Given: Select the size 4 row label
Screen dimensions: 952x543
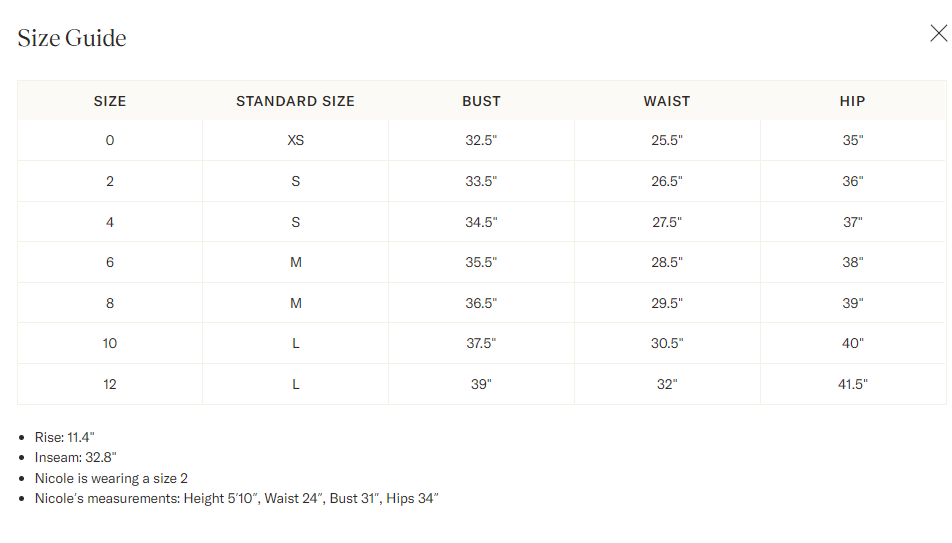Looking at the screenshot, I should pyautogui.click(x=110, y=222).
